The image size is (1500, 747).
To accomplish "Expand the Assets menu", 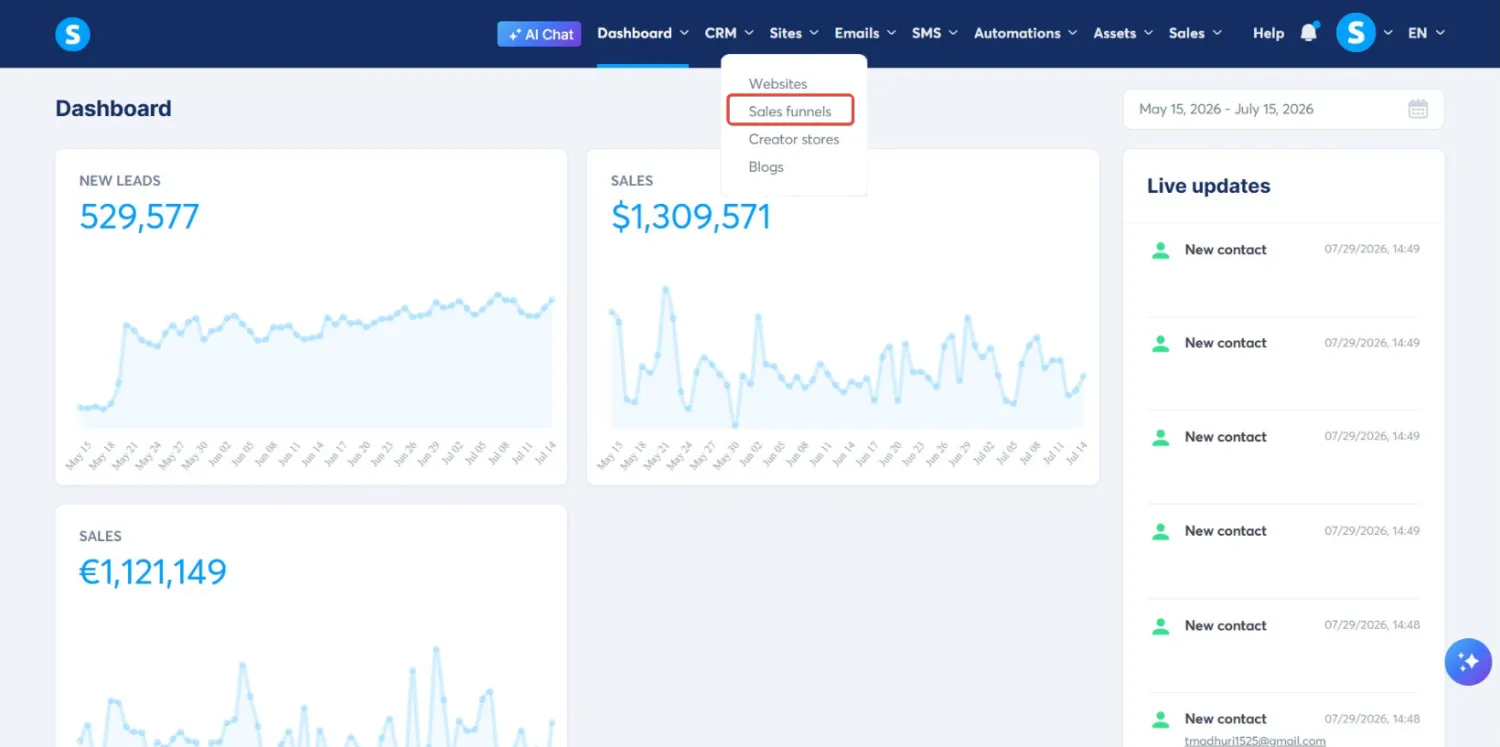I will 1123,33.
